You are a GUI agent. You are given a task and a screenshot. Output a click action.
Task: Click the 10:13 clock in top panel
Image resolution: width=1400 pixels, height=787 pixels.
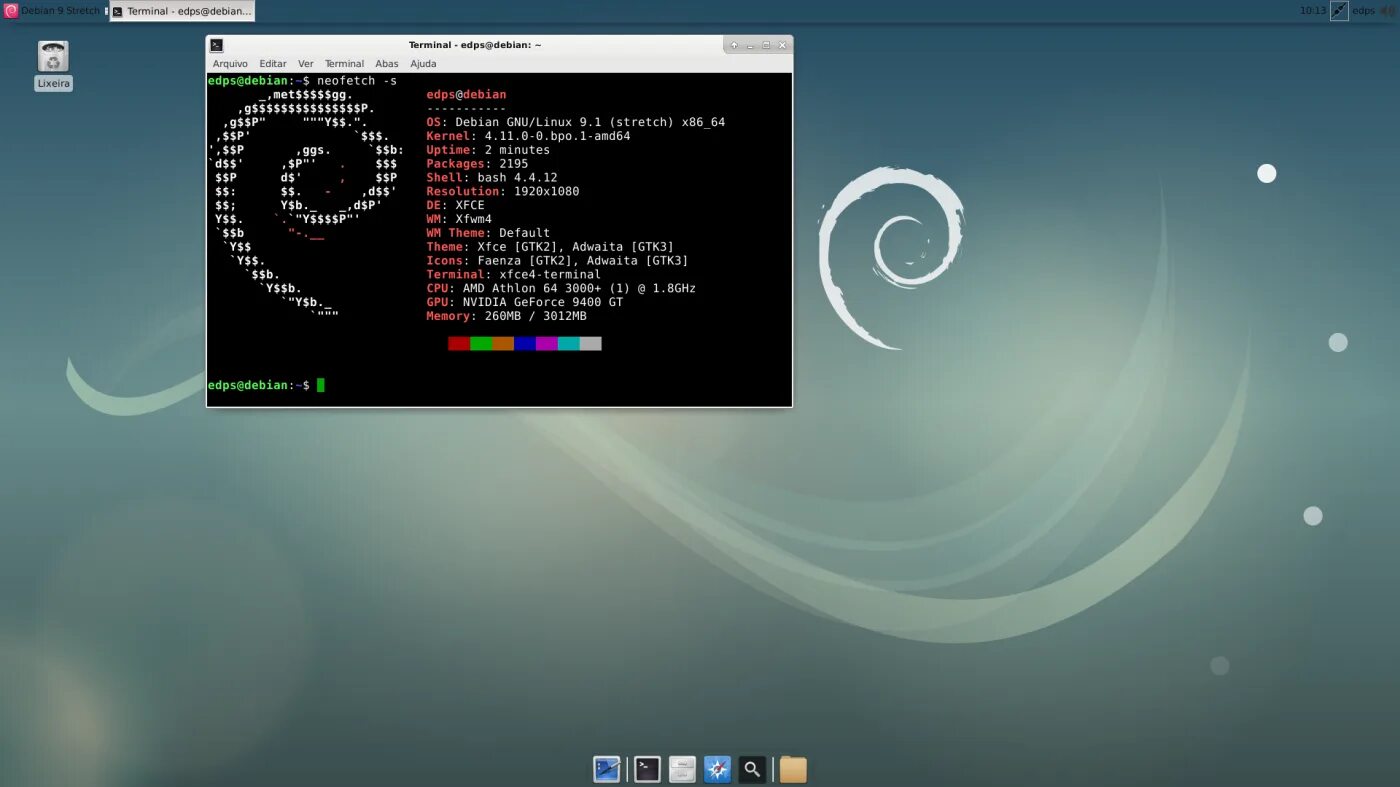[x=1312, y=11]
